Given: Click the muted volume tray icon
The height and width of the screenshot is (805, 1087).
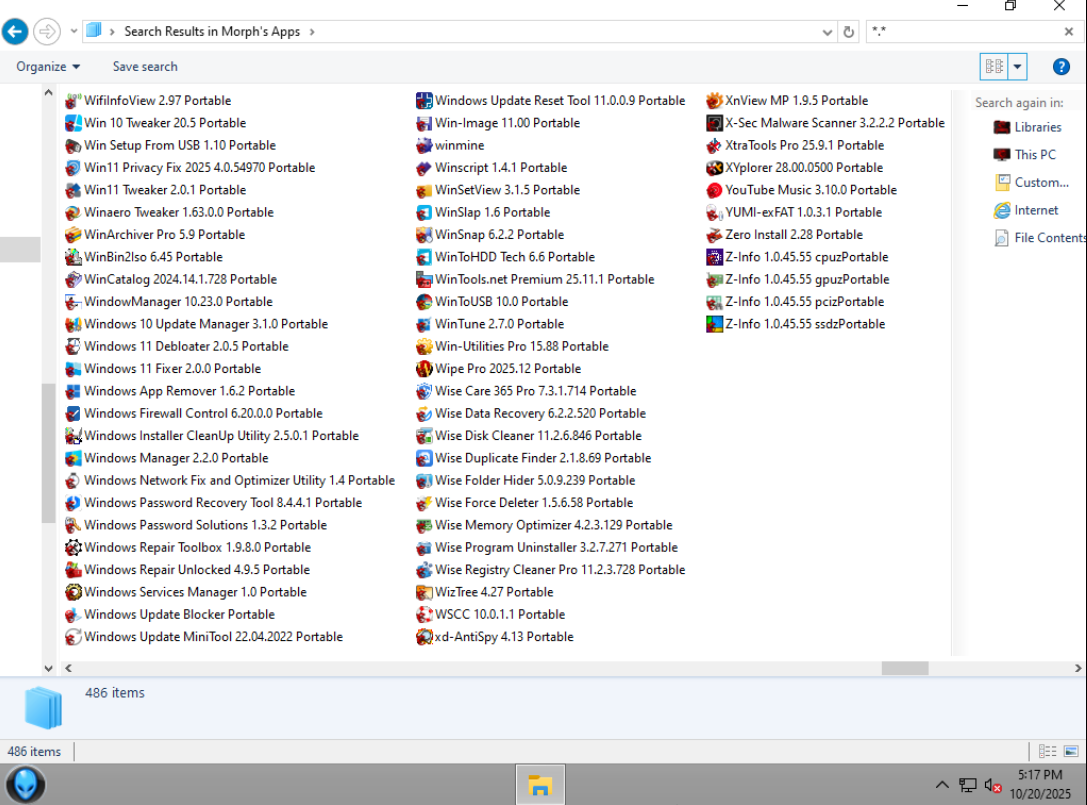Looking at the screenshot, I should 993,785.
